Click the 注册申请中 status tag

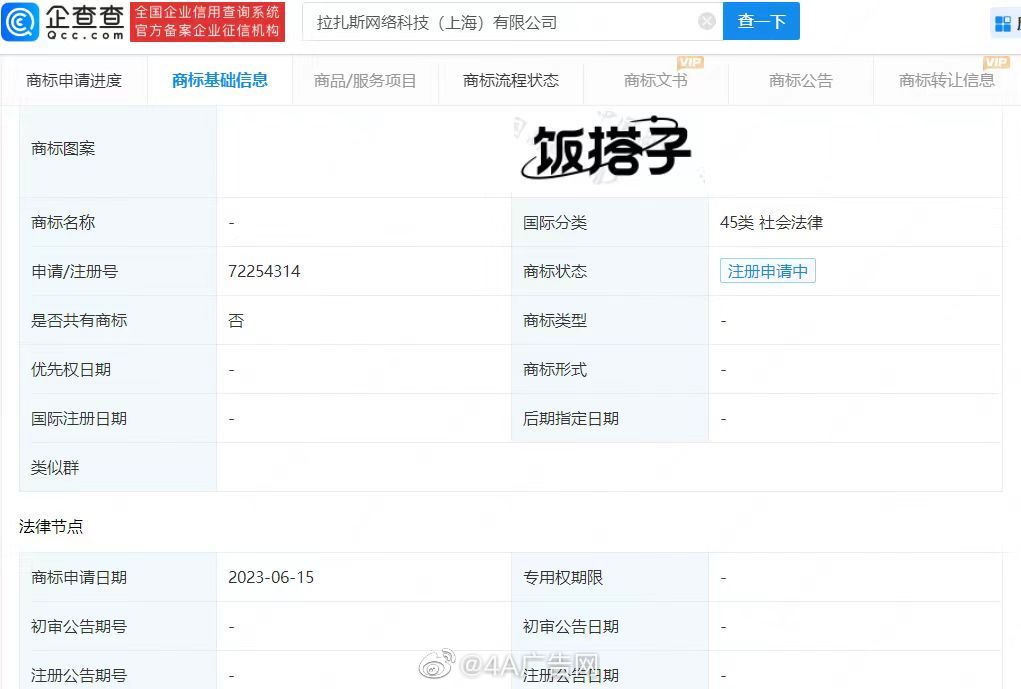point(767,271)
